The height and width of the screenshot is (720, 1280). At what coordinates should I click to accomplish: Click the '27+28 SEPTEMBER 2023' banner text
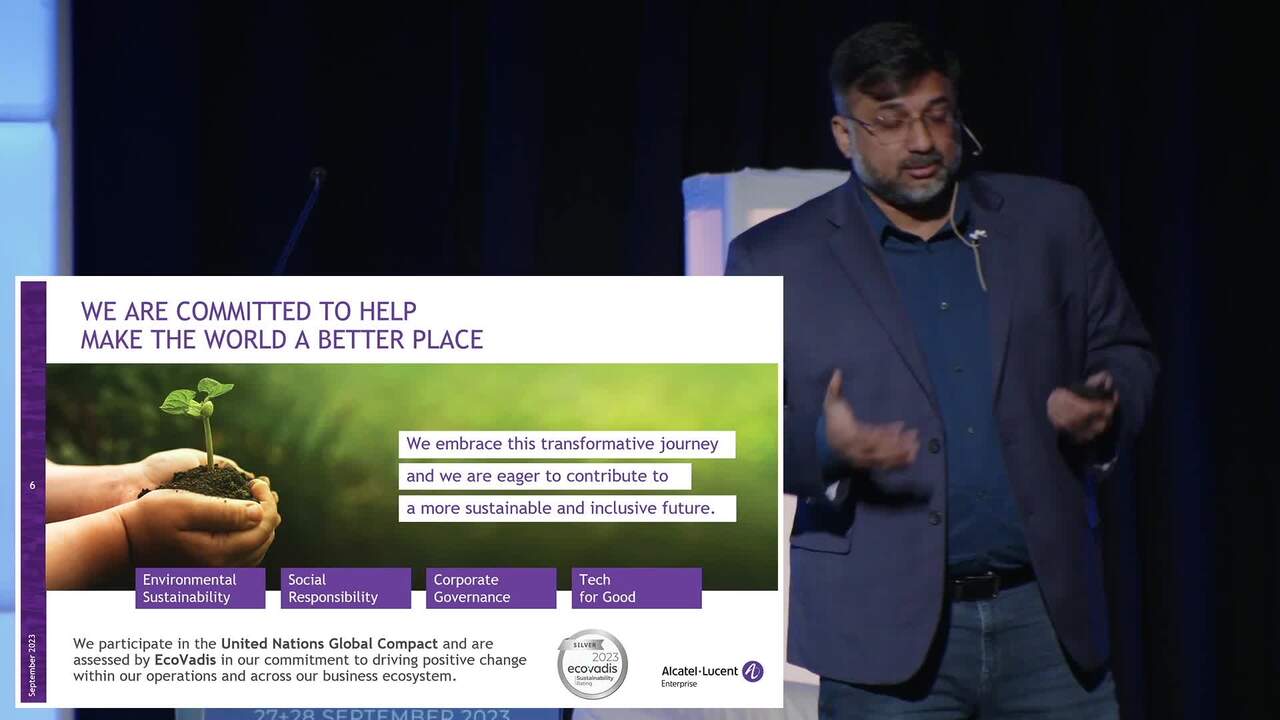pos(382,714)
